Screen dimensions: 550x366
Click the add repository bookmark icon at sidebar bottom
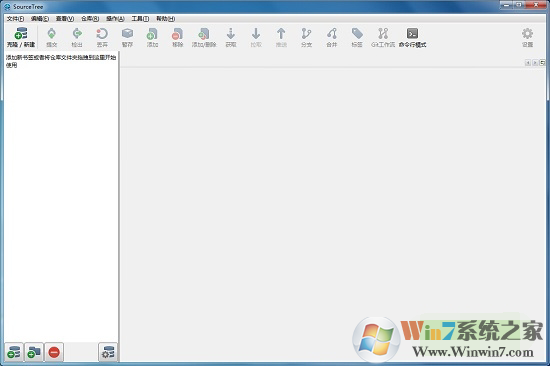pos(14,352)
